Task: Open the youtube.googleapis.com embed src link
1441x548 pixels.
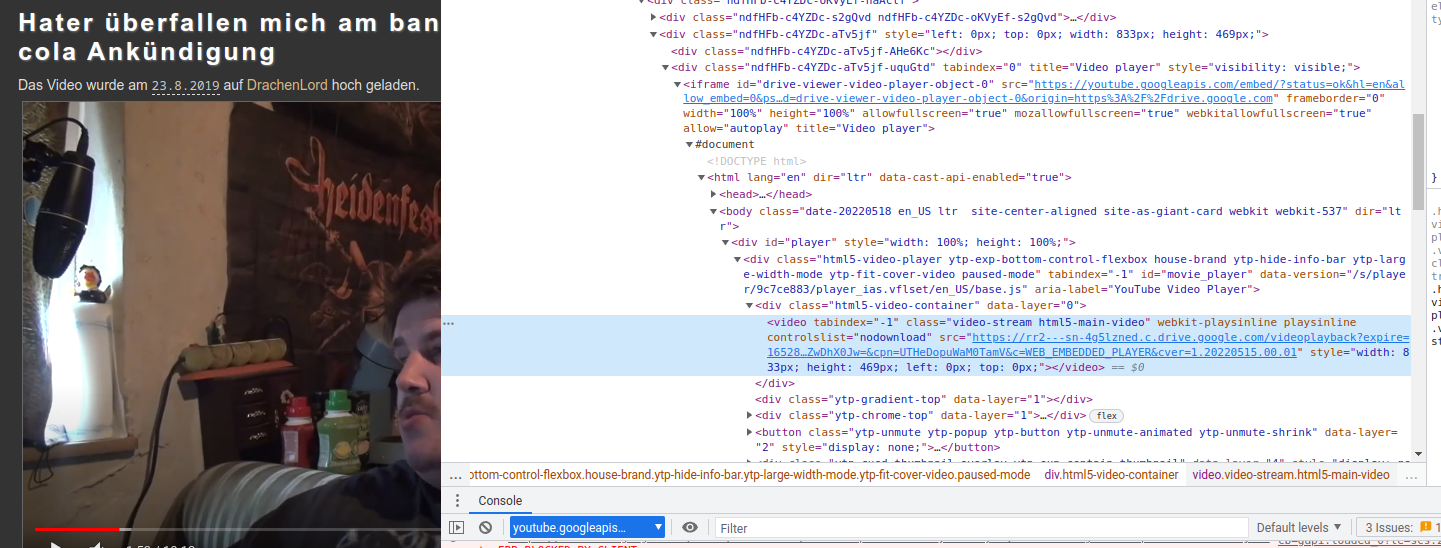Action: (x=1044, y=92)
